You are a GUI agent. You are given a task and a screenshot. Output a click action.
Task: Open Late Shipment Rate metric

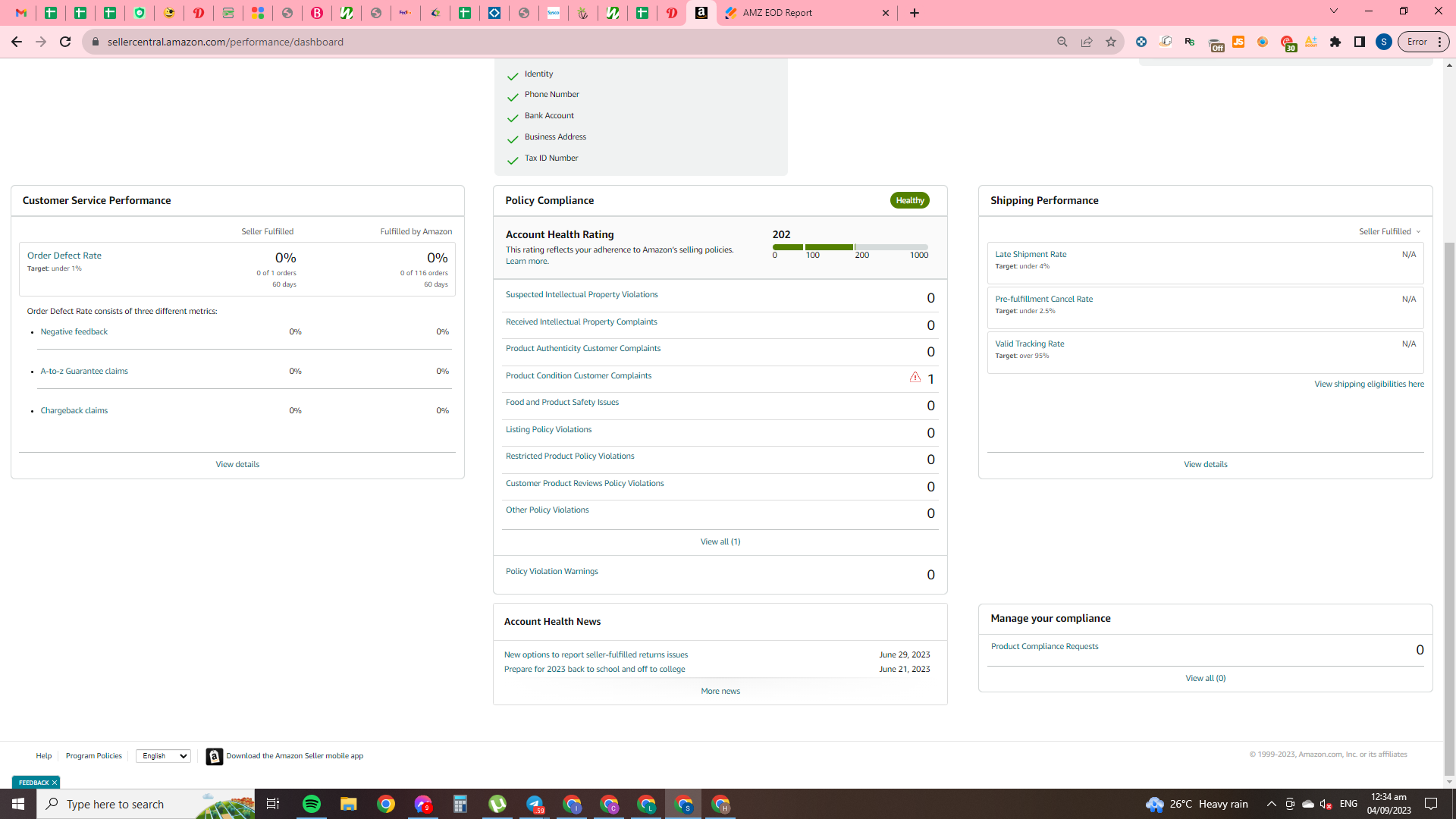(1031, 255)
